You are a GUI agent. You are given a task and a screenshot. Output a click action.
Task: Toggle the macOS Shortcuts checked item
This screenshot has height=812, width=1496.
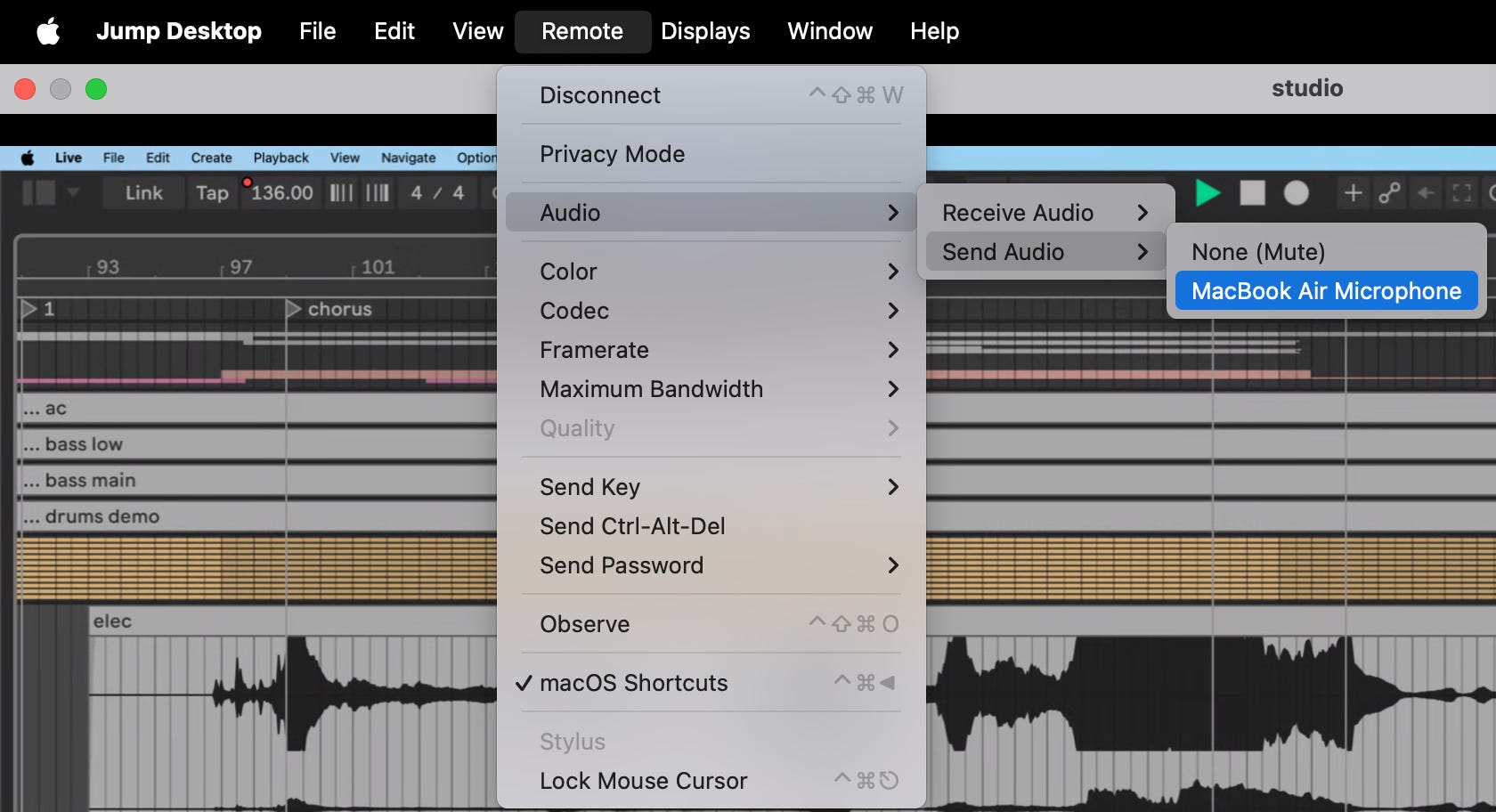[x=711, y=683]
